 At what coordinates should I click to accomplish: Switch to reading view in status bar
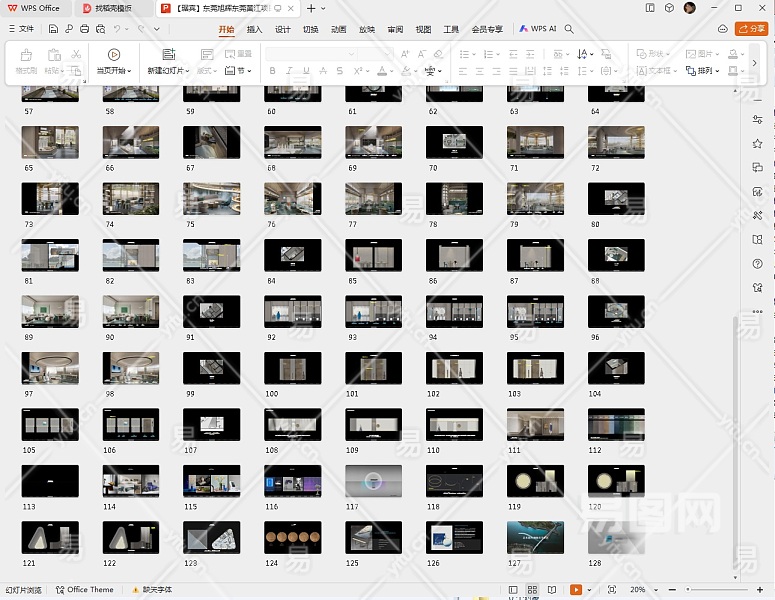coord(550,590)
